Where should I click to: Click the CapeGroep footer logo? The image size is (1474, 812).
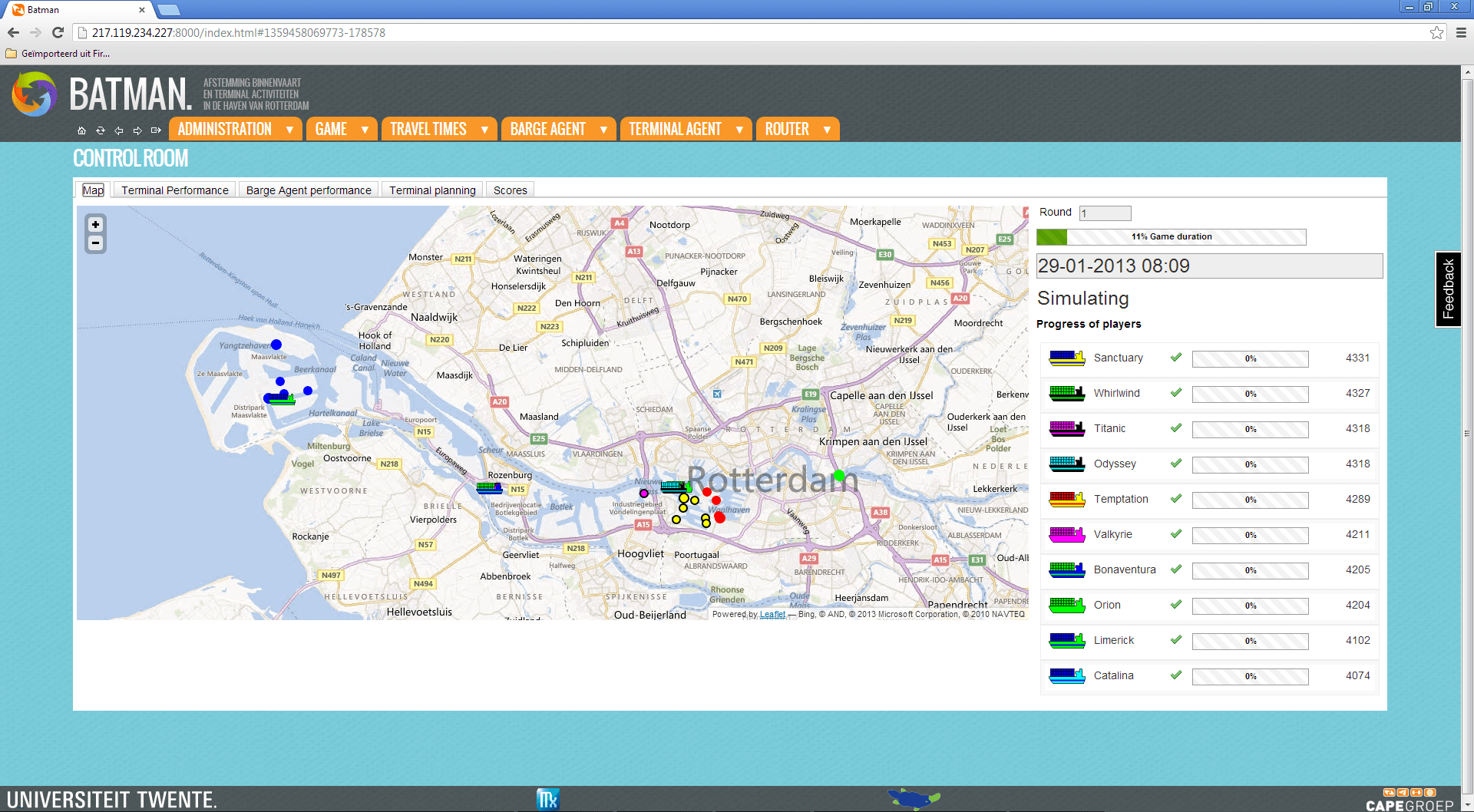coord(1410,799)
